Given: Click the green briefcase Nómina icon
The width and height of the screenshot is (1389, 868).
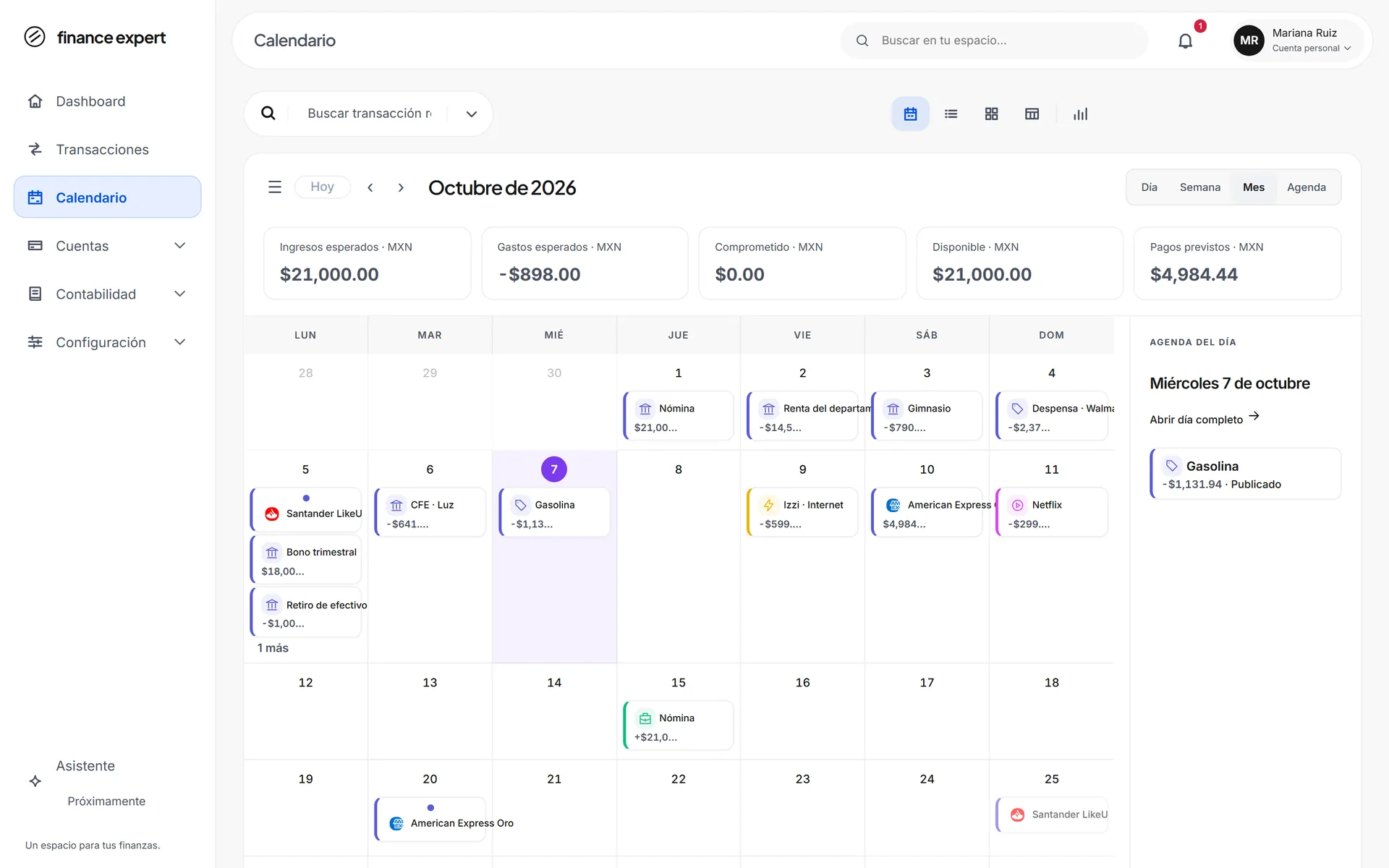Looking at the screenshot, I should click(x=645, y=718).
